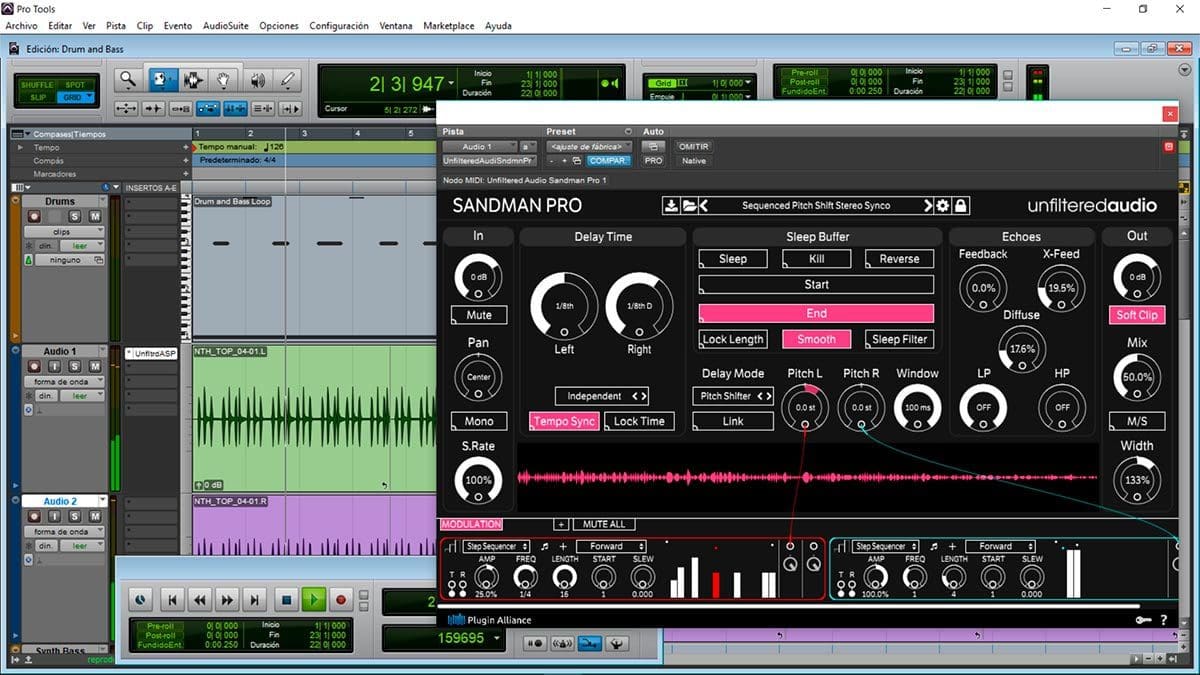
Task: Select the Pencil tool
Action: [288, 81]
